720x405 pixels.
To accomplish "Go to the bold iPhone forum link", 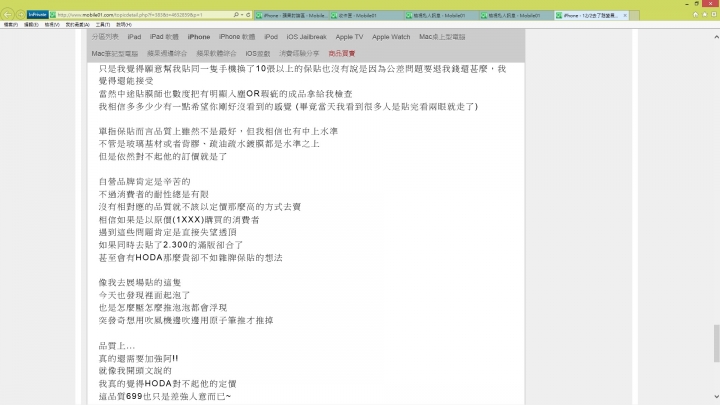I will (x=199, y=37).
